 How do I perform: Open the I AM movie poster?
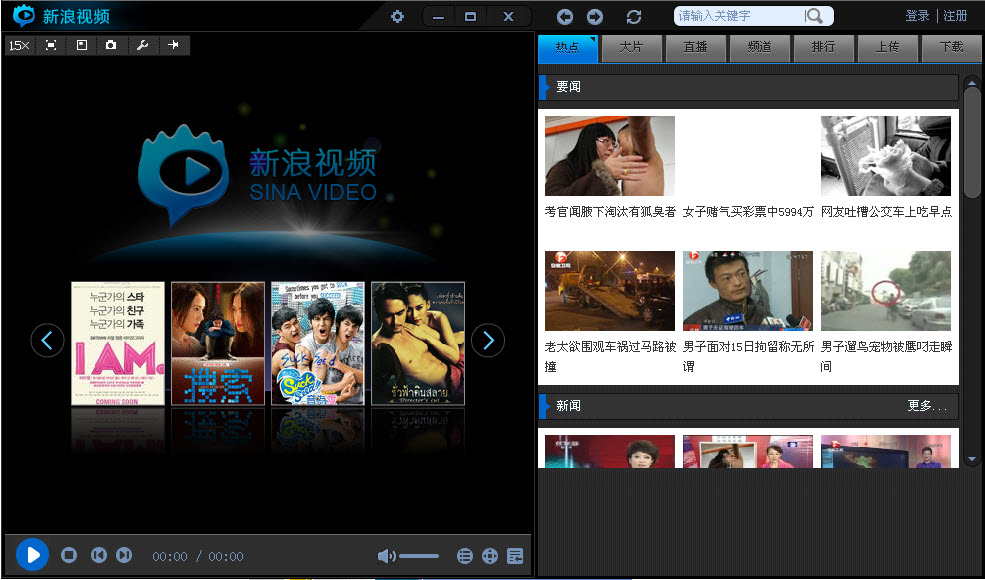(118, 343)
